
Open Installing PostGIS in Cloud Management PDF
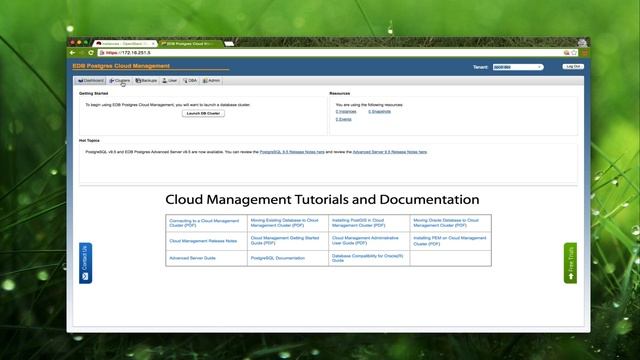point(358,223)
